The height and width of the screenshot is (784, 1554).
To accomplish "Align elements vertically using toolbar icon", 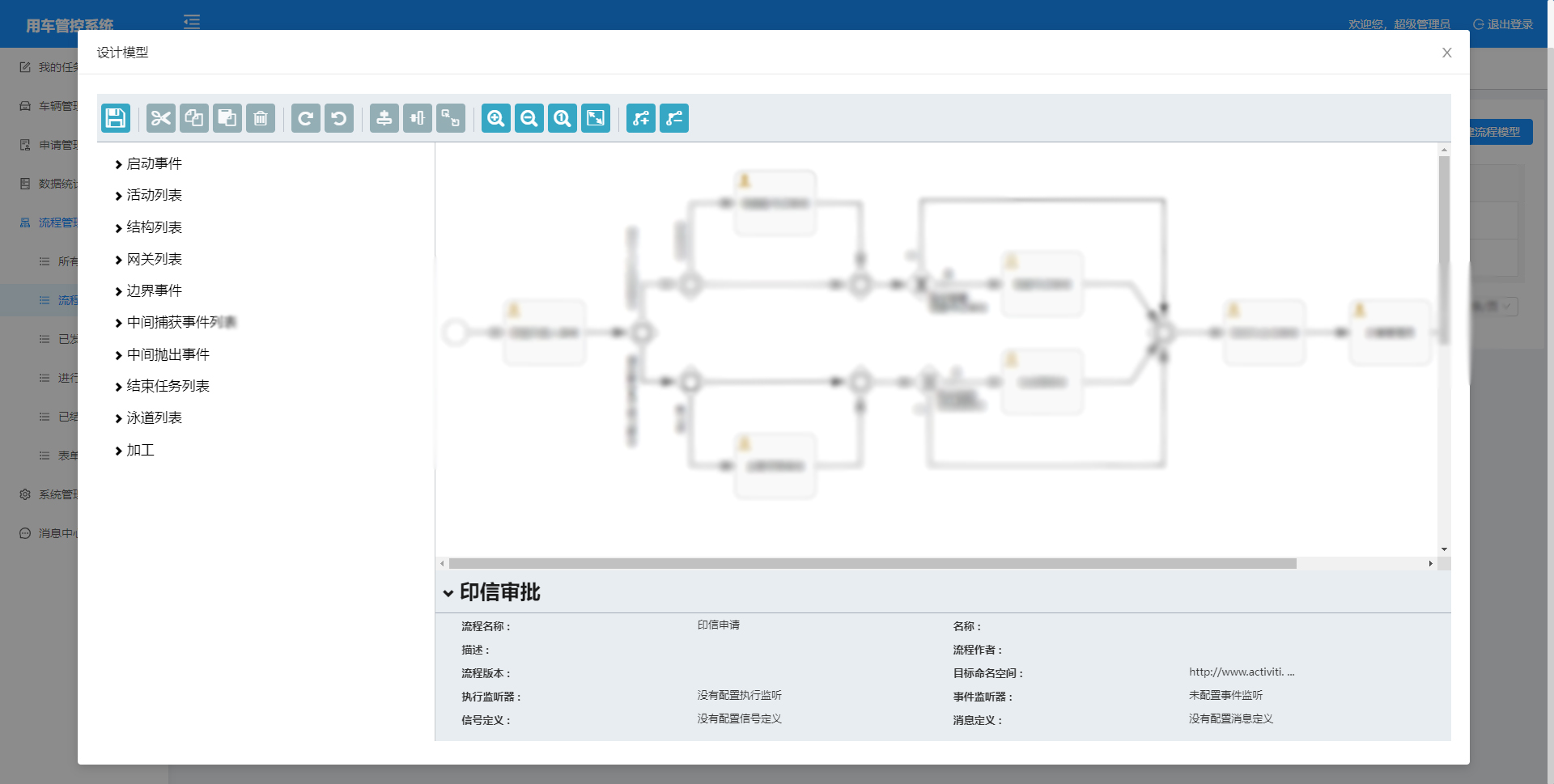I will click(x=384, y=118).
